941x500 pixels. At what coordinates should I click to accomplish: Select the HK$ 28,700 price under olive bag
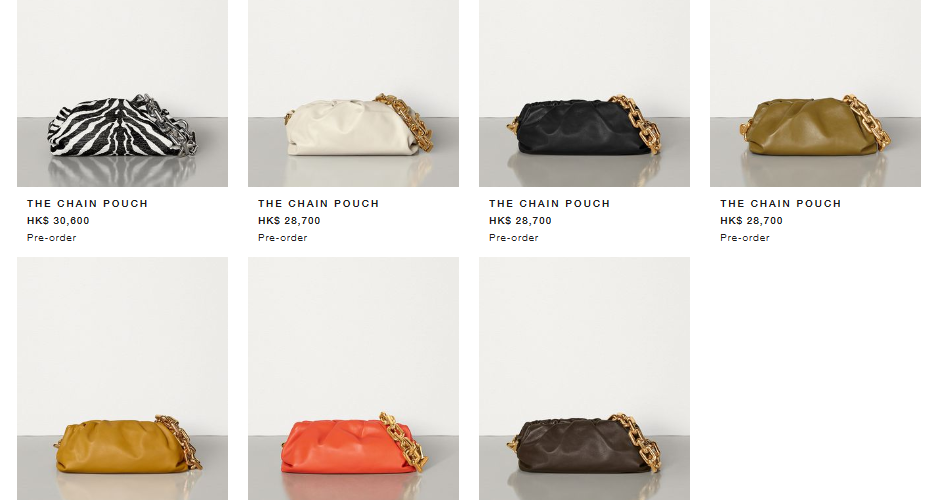[x=751, y=221]
